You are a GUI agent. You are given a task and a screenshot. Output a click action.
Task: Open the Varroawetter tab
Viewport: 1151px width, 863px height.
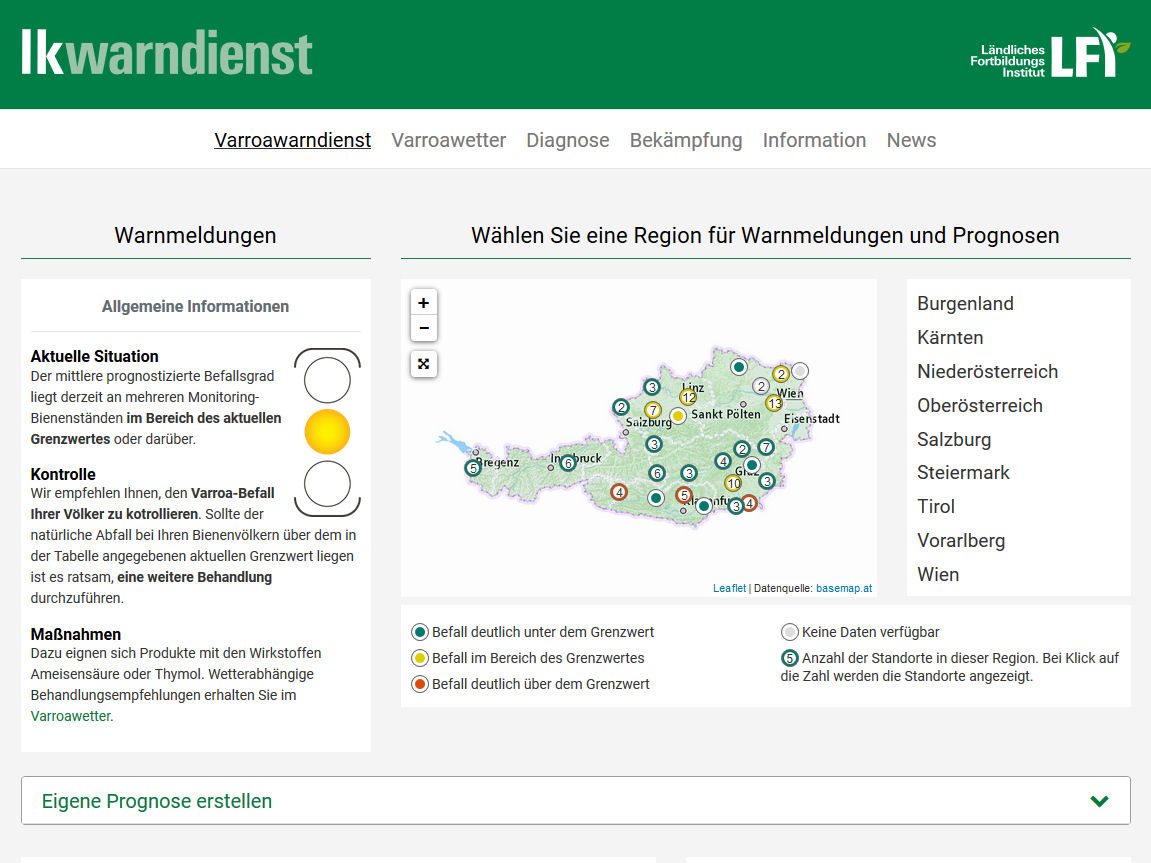[449, 140]
